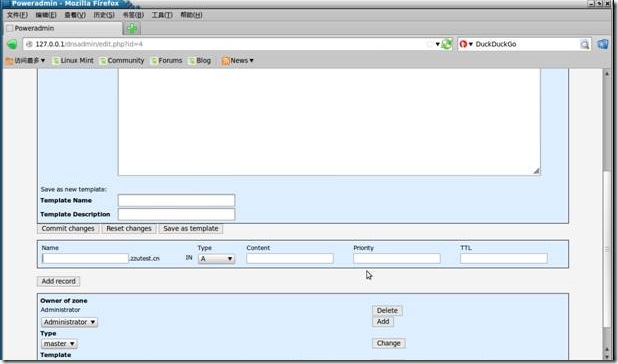Open the URL history dropdown arrow
618x364 pixels.
(437, 44)
